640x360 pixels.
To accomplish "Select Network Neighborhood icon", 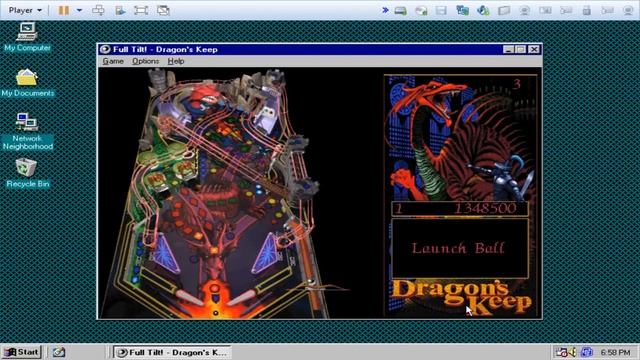I will point(27,131).
